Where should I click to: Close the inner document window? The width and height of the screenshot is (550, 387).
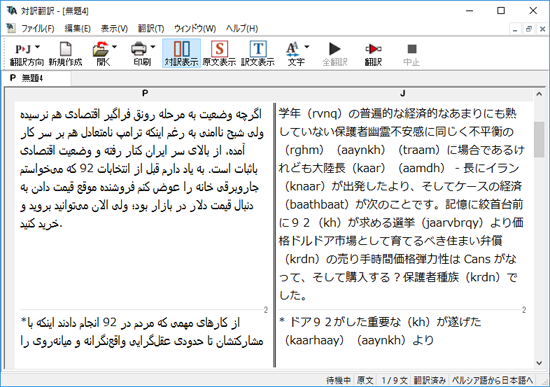click(542, 29)
